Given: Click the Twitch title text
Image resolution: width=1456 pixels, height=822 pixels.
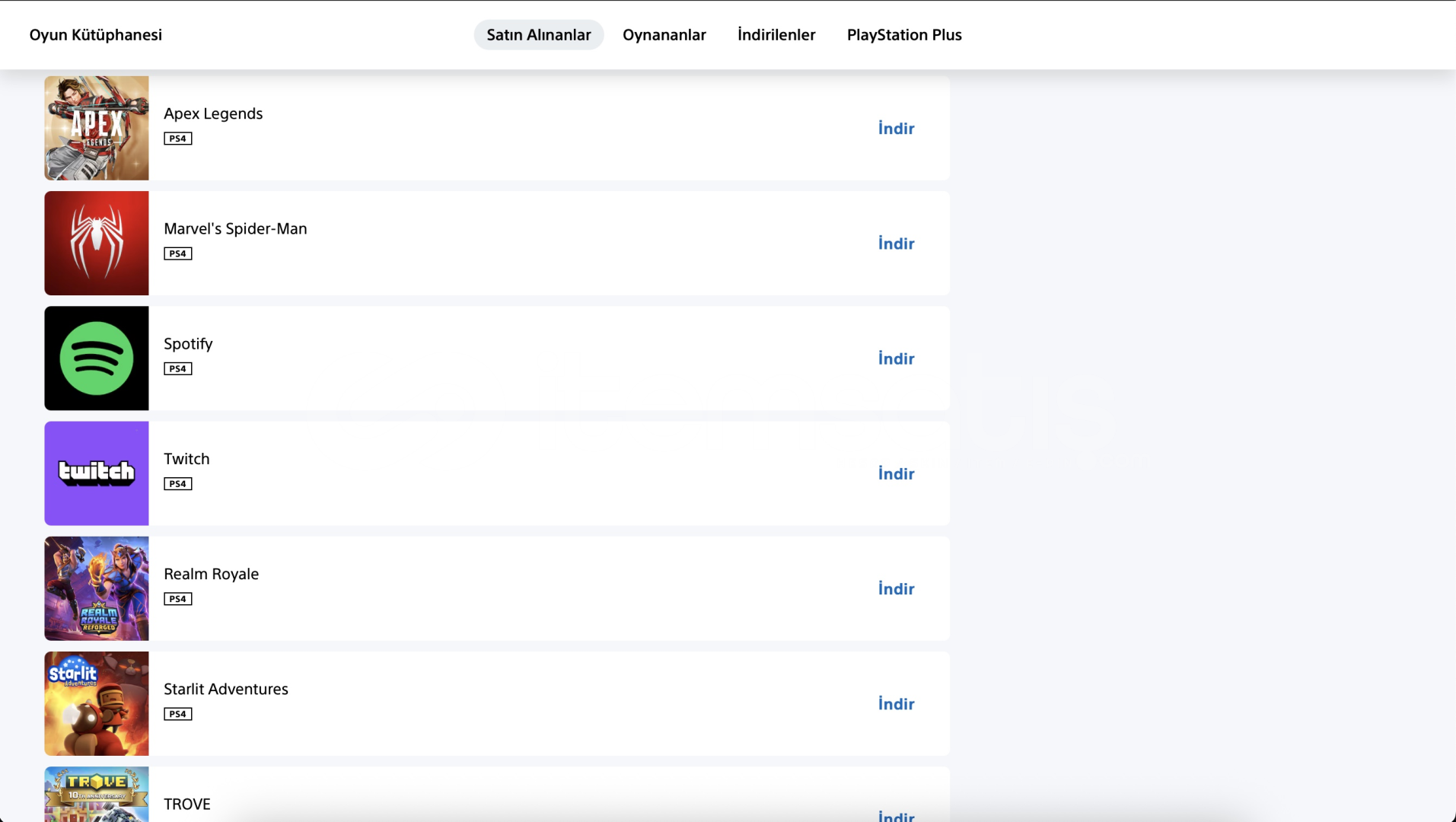Looking at the screenshot, I should point(186,459).
